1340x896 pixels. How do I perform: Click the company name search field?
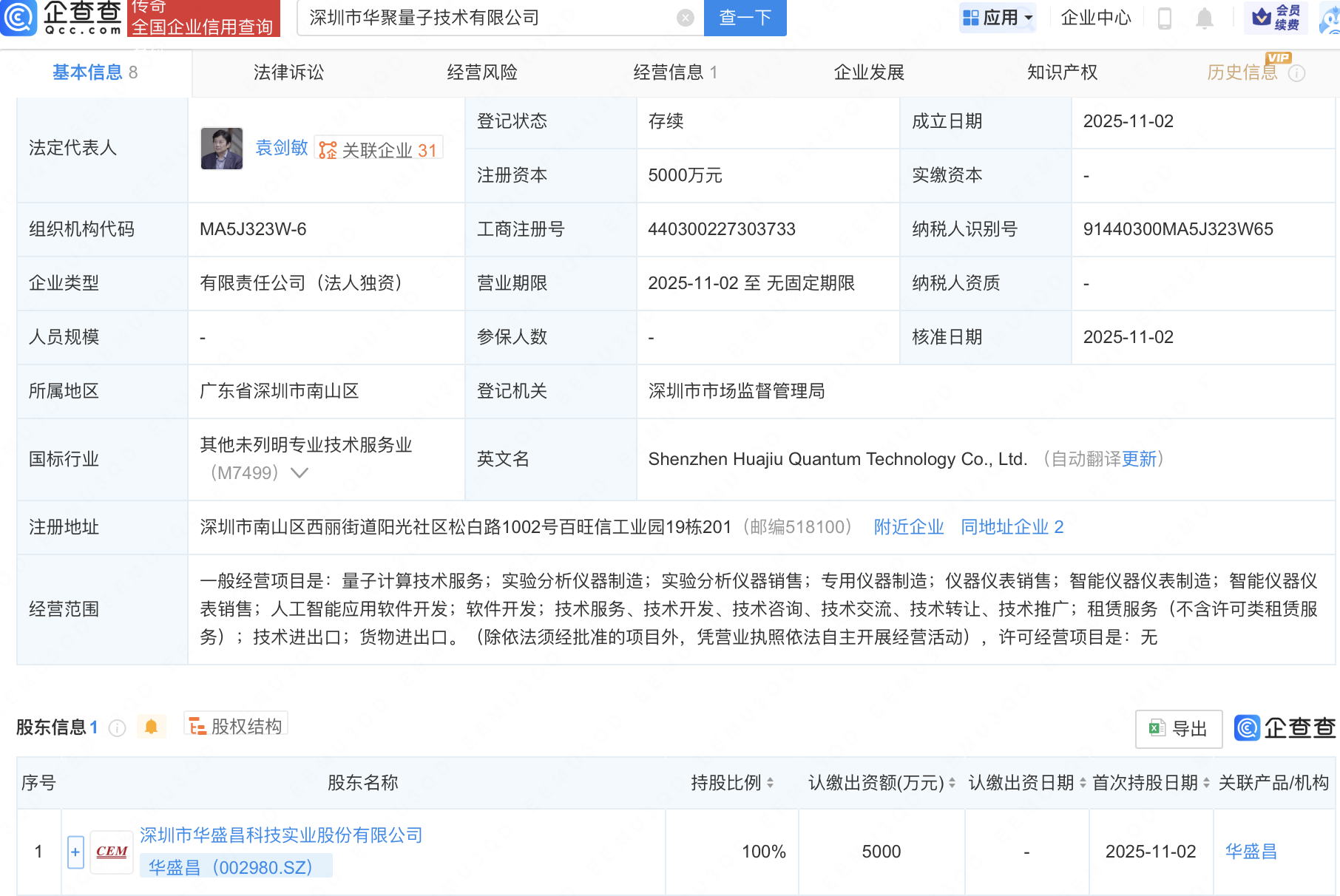tap(488, 18)
